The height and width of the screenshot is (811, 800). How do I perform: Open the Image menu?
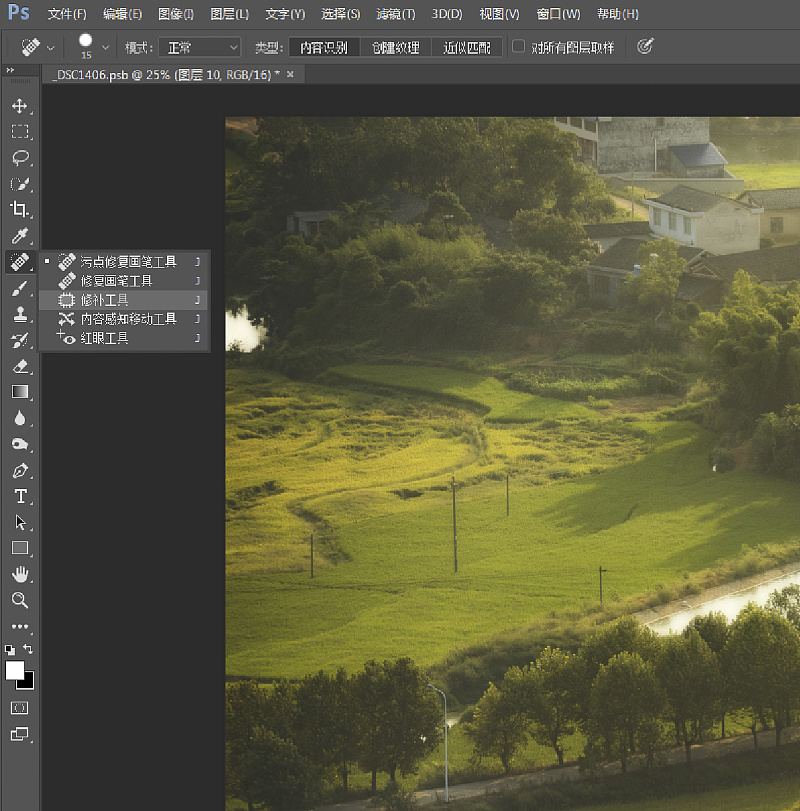tap(176, 14)
